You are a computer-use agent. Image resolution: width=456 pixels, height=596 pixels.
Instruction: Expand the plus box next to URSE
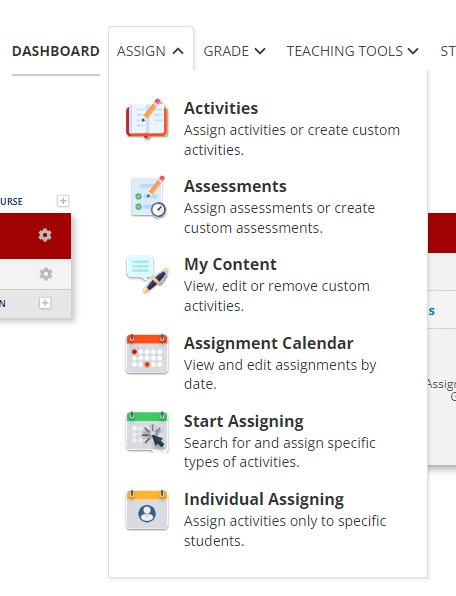click(63, 201)
